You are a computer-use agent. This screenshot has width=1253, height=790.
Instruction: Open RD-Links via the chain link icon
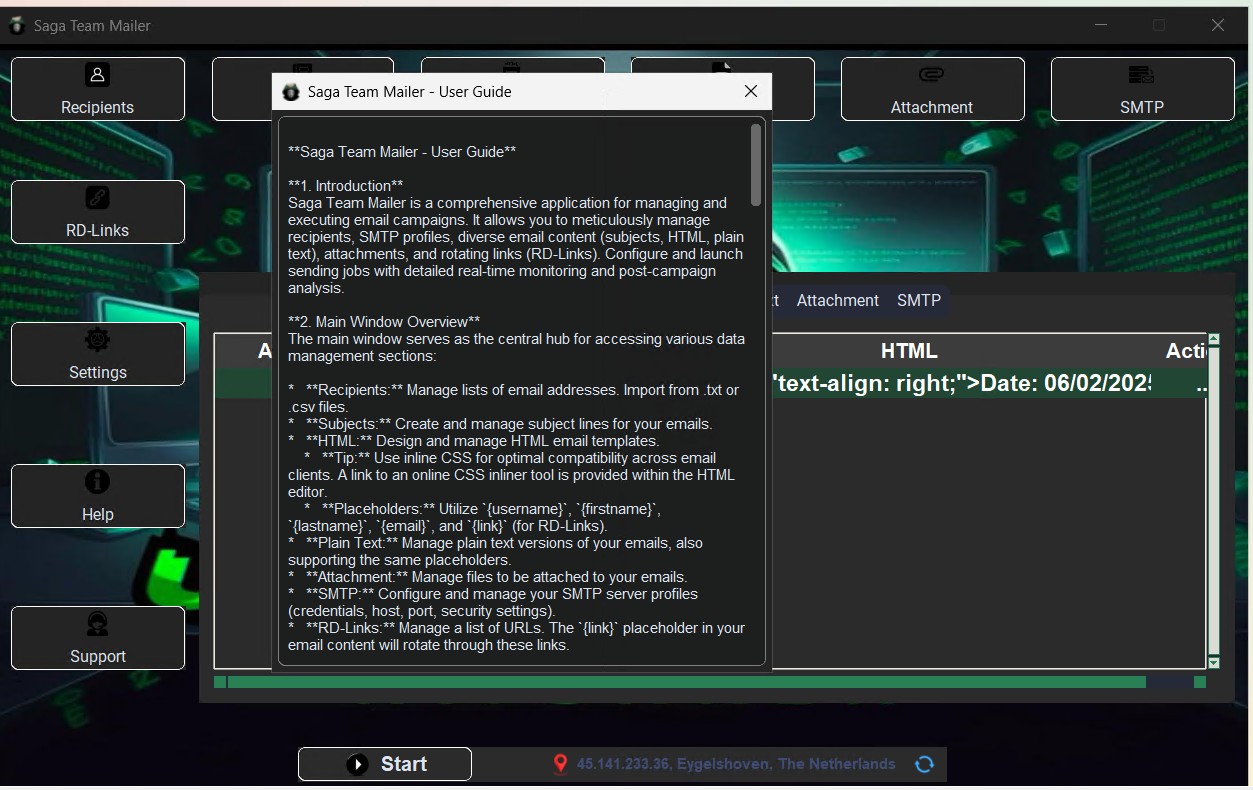(x=97, y=197)
